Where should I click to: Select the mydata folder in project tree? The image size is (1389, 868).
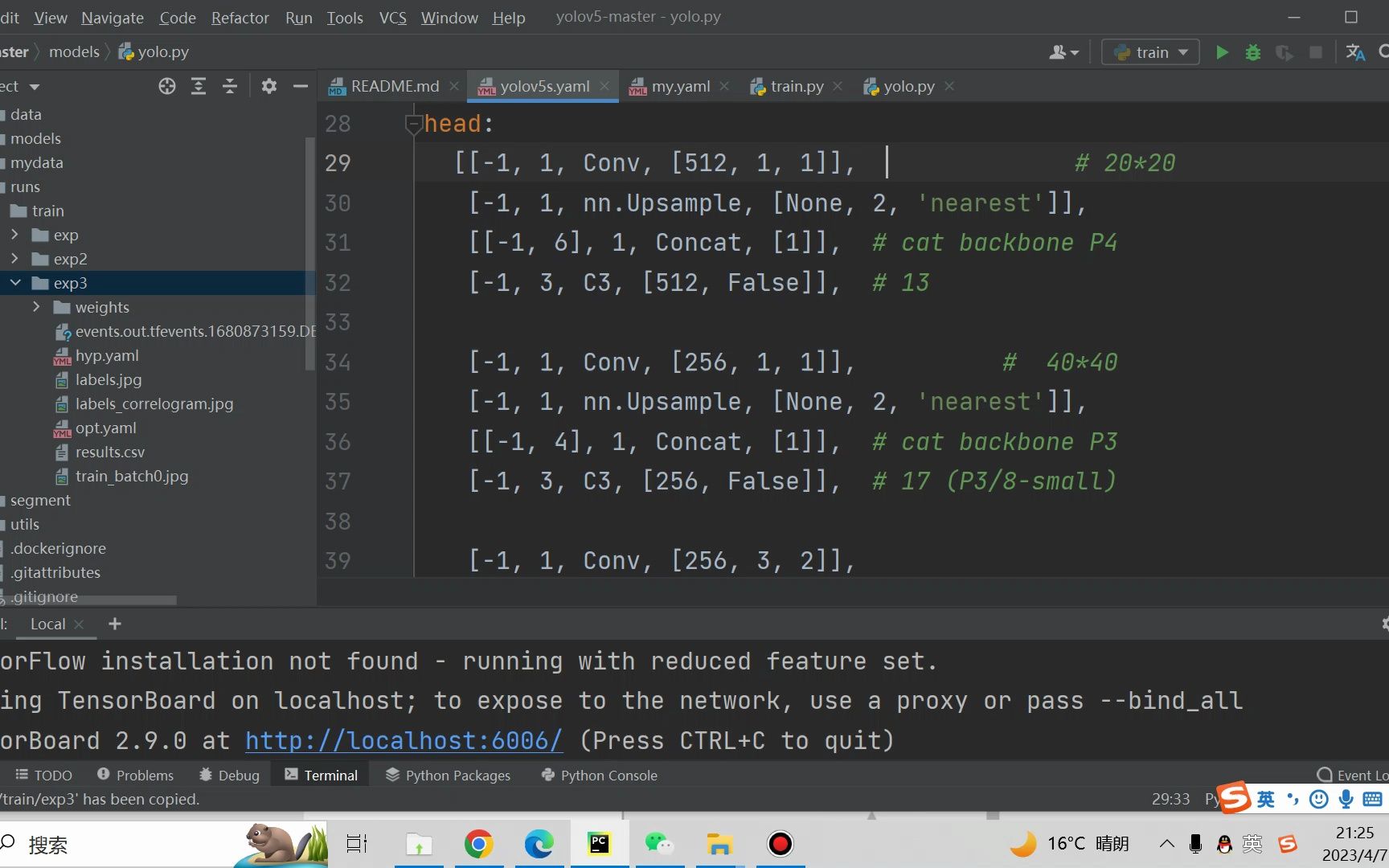click(36, 162)
